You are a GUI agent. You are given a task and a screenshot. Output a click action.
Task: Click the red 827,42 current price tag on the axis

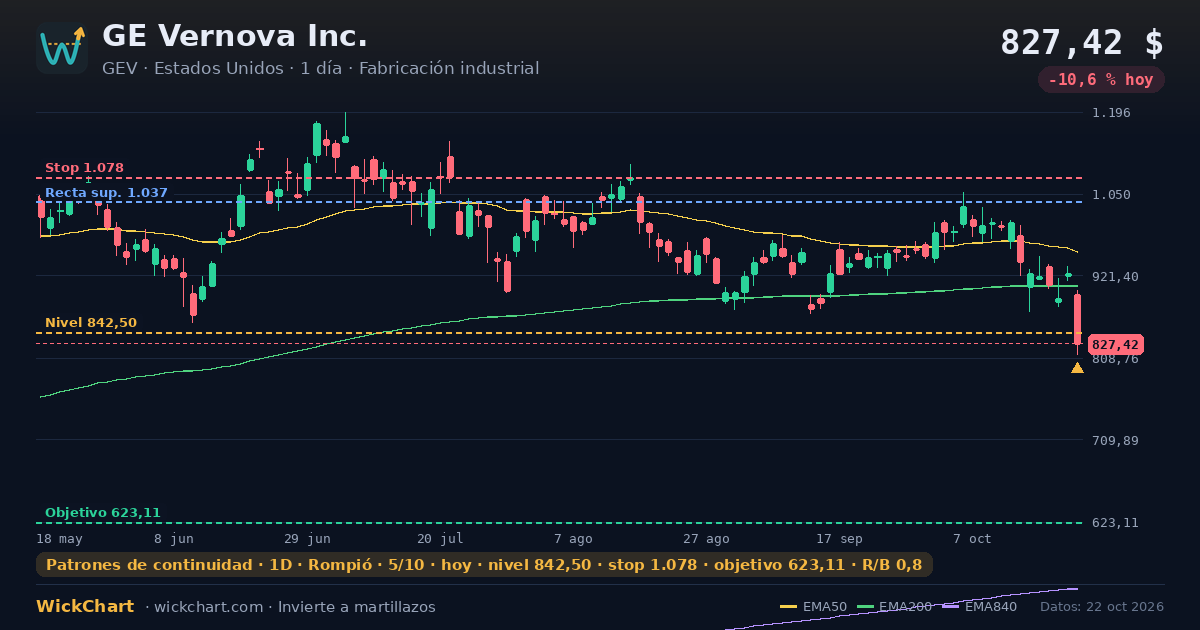tap(1116, 344)
